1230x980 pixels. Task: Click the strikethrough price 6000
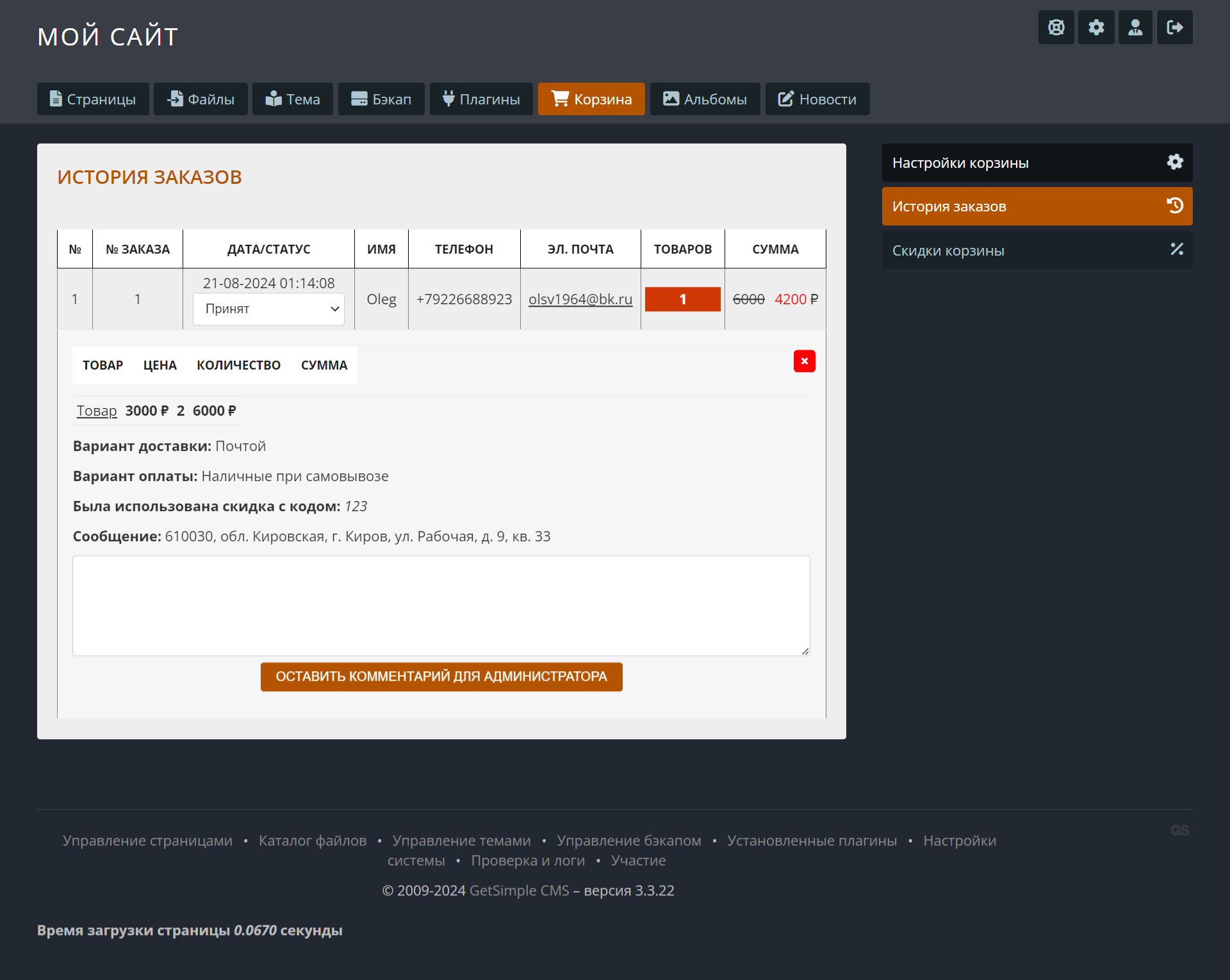coord(748,299)
